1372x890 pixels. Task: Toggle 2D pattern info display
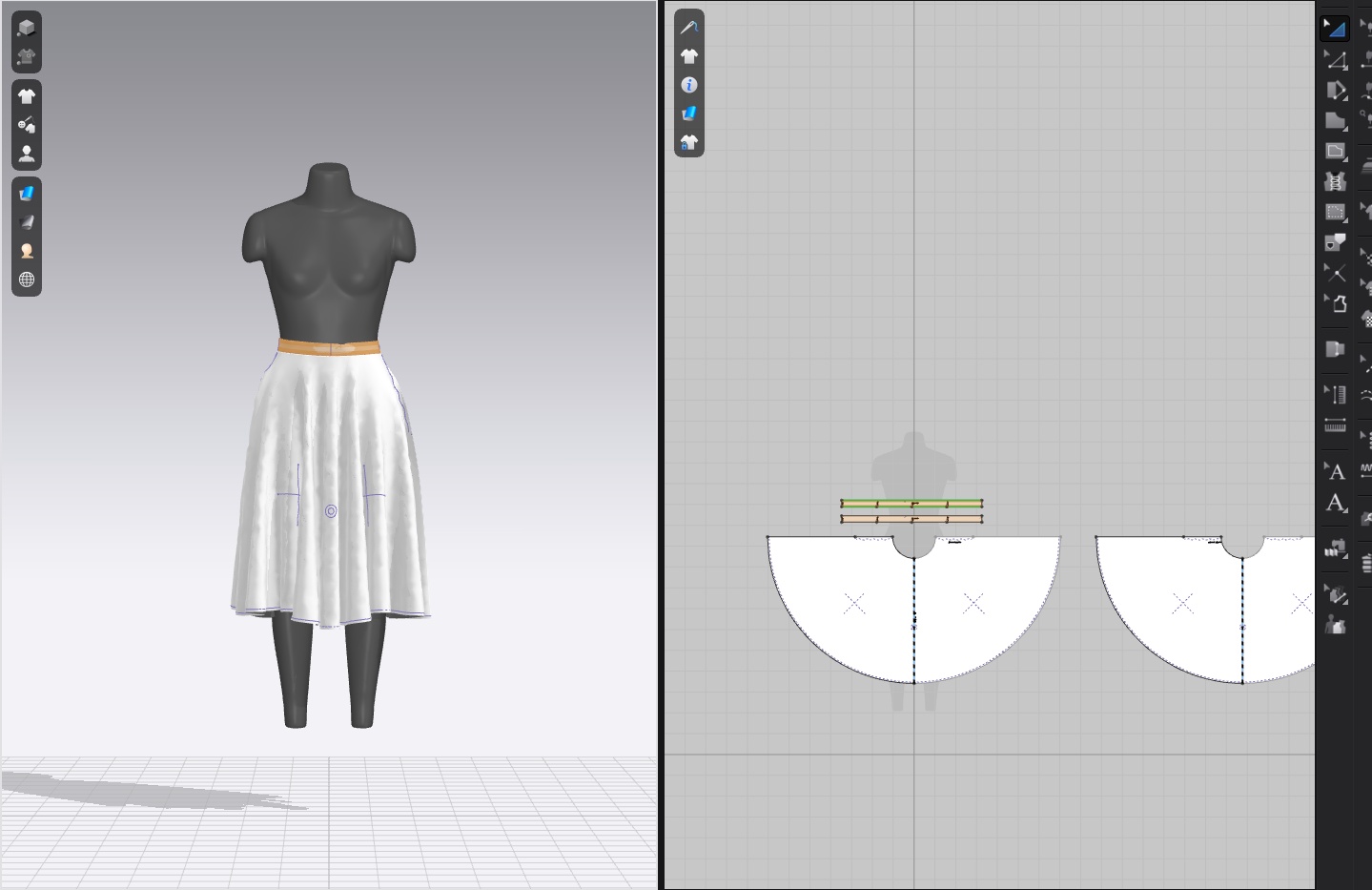[689, 85]
